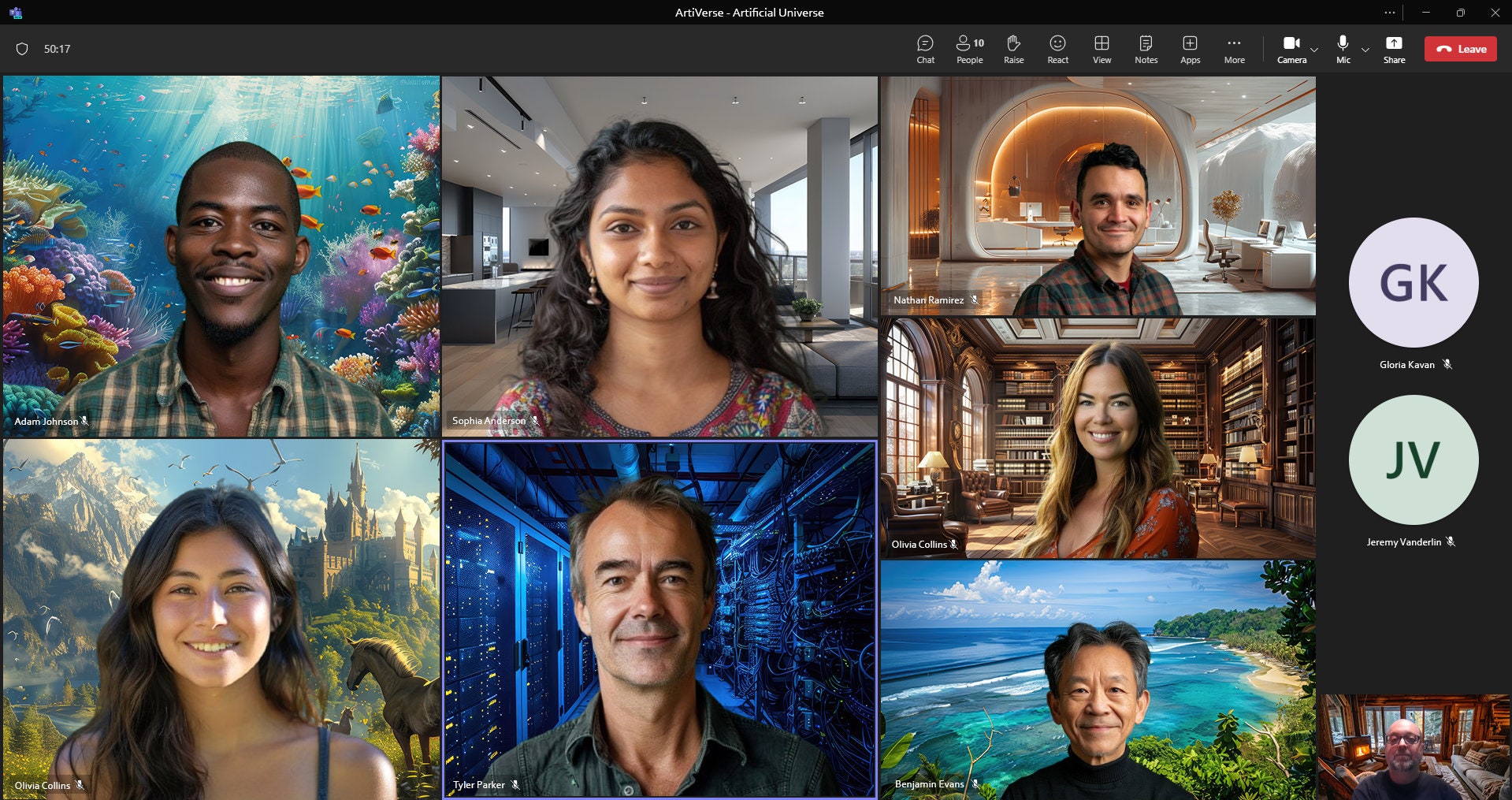The height and width of the screenshot is (800, 1512).
Task: Open the Apps panel
Action: pos(1190,49)
